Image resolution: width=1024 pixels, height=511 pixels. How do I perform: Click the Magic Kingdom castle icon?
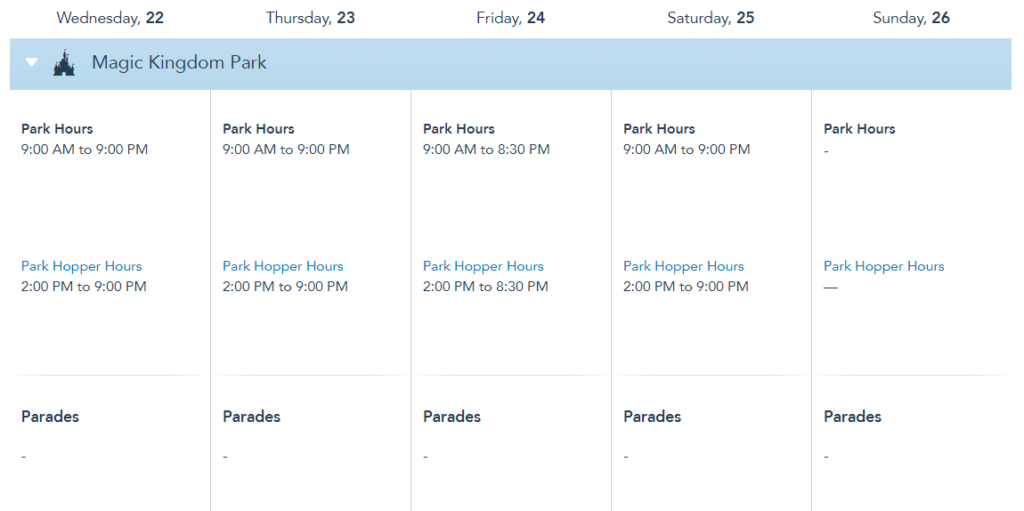point(63,63)
